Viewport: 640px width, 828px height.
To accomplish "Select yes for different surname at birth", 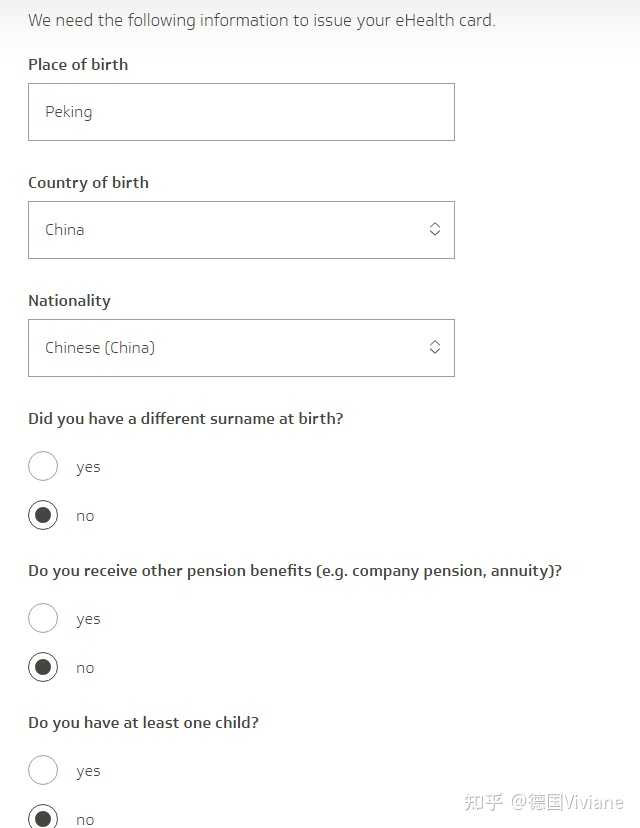I will coord(43,467).
